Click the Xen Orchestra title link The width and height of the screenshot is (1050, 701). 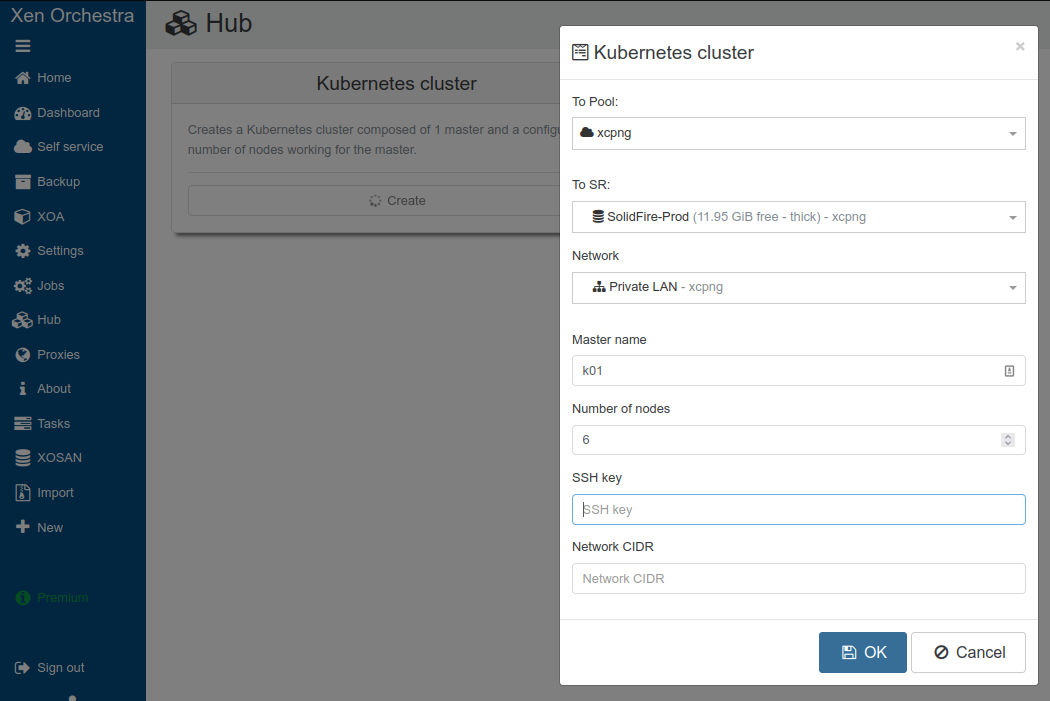click(72, 15)
